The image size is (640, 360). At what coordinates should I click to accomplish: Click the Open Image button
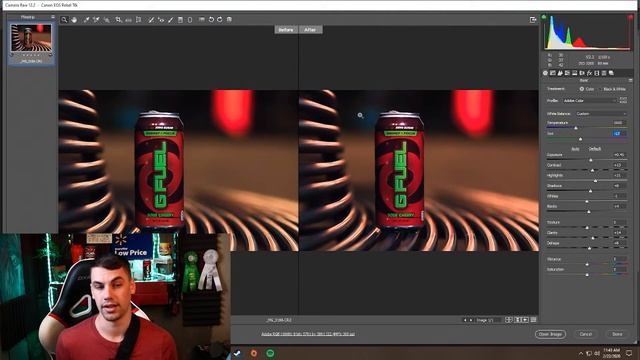pyautogui.click(x=550, y=334)
